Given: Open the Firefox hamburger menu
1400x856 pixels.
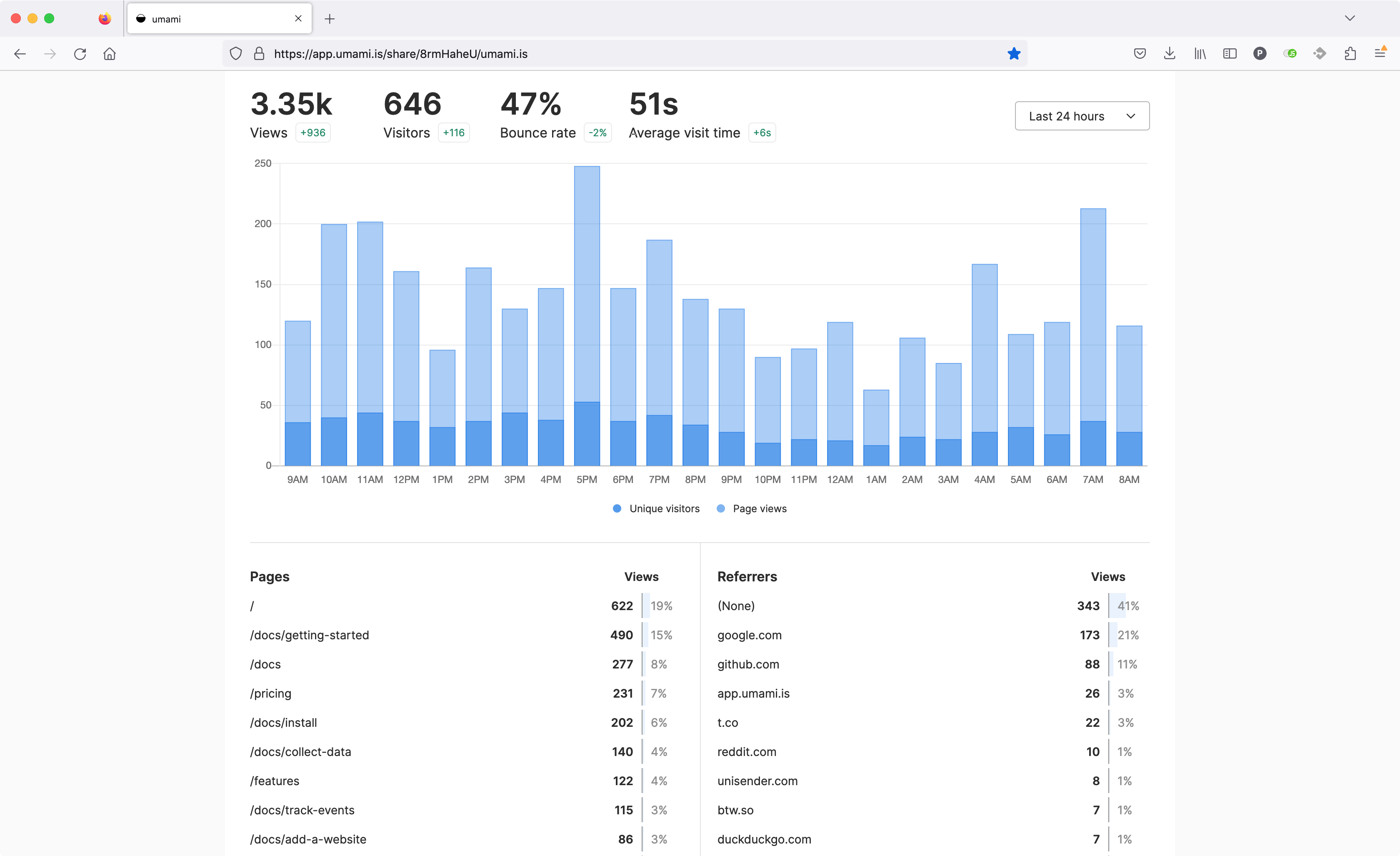Looking at the screenshot, I should click(x=1380, y=53).
